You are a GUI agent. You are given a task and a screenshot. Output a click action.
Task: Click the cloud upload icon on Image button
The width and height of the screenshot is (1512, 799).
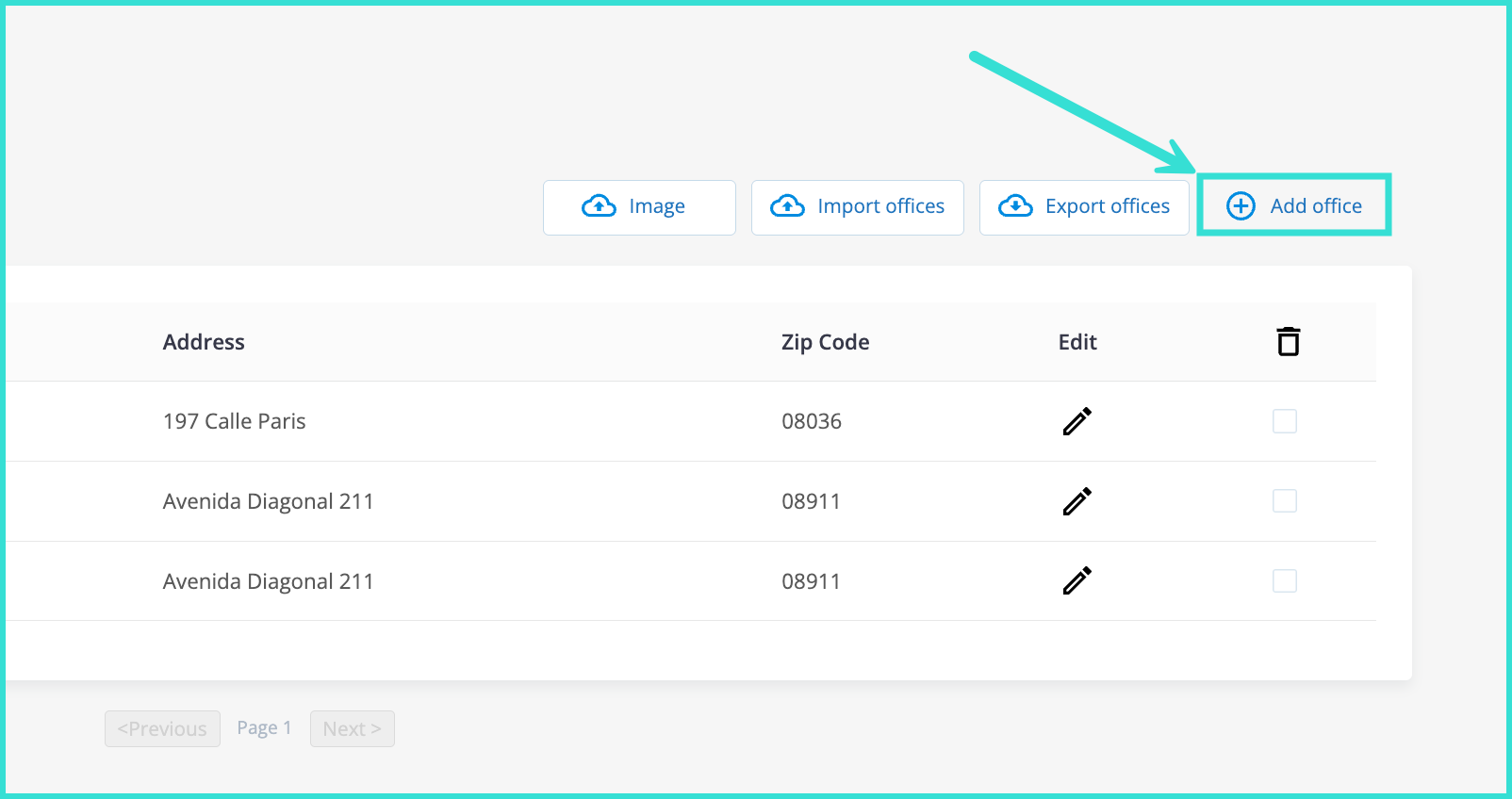tap(599, 206)
